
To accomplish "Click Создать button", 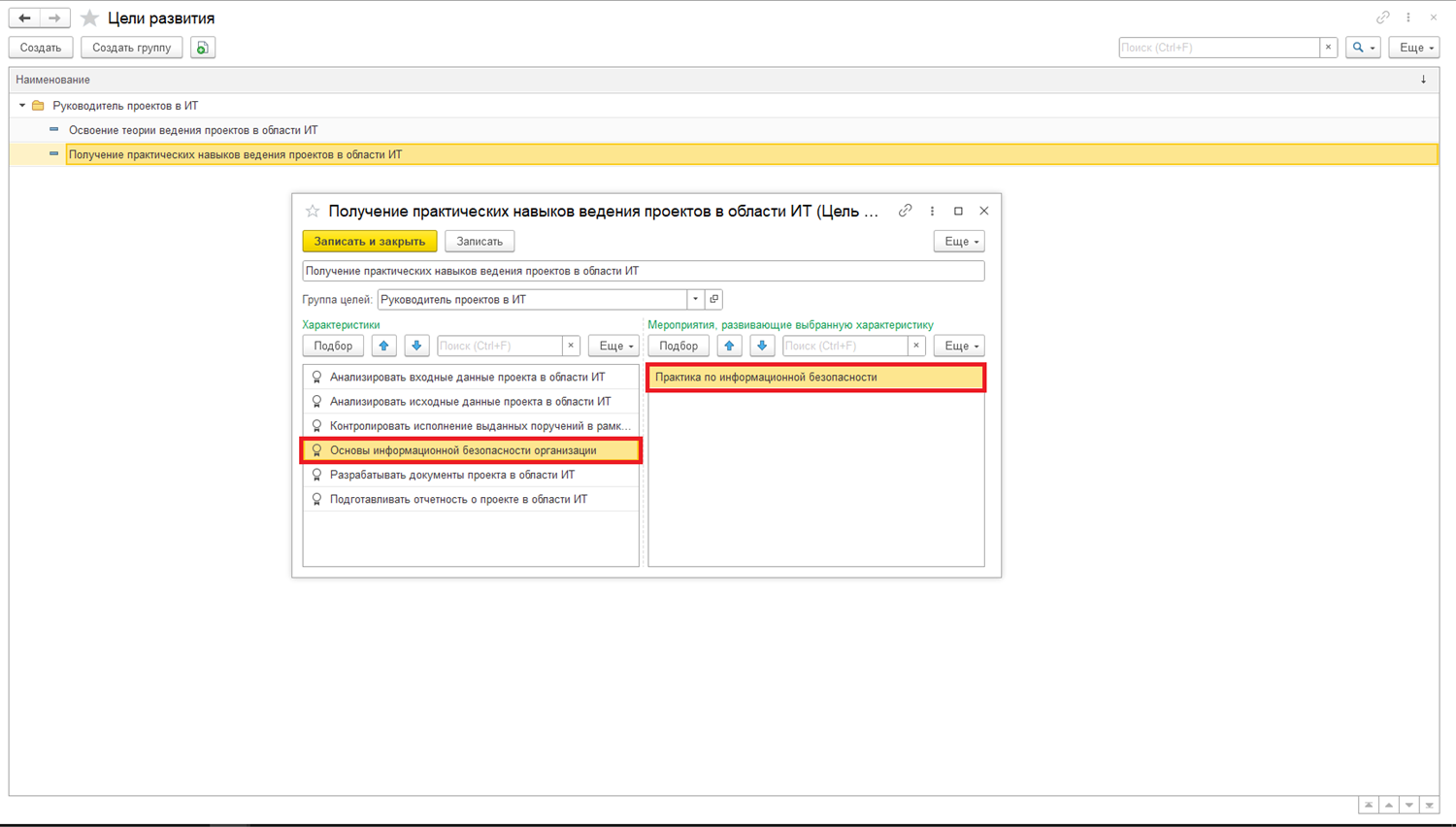I will 41,48.
